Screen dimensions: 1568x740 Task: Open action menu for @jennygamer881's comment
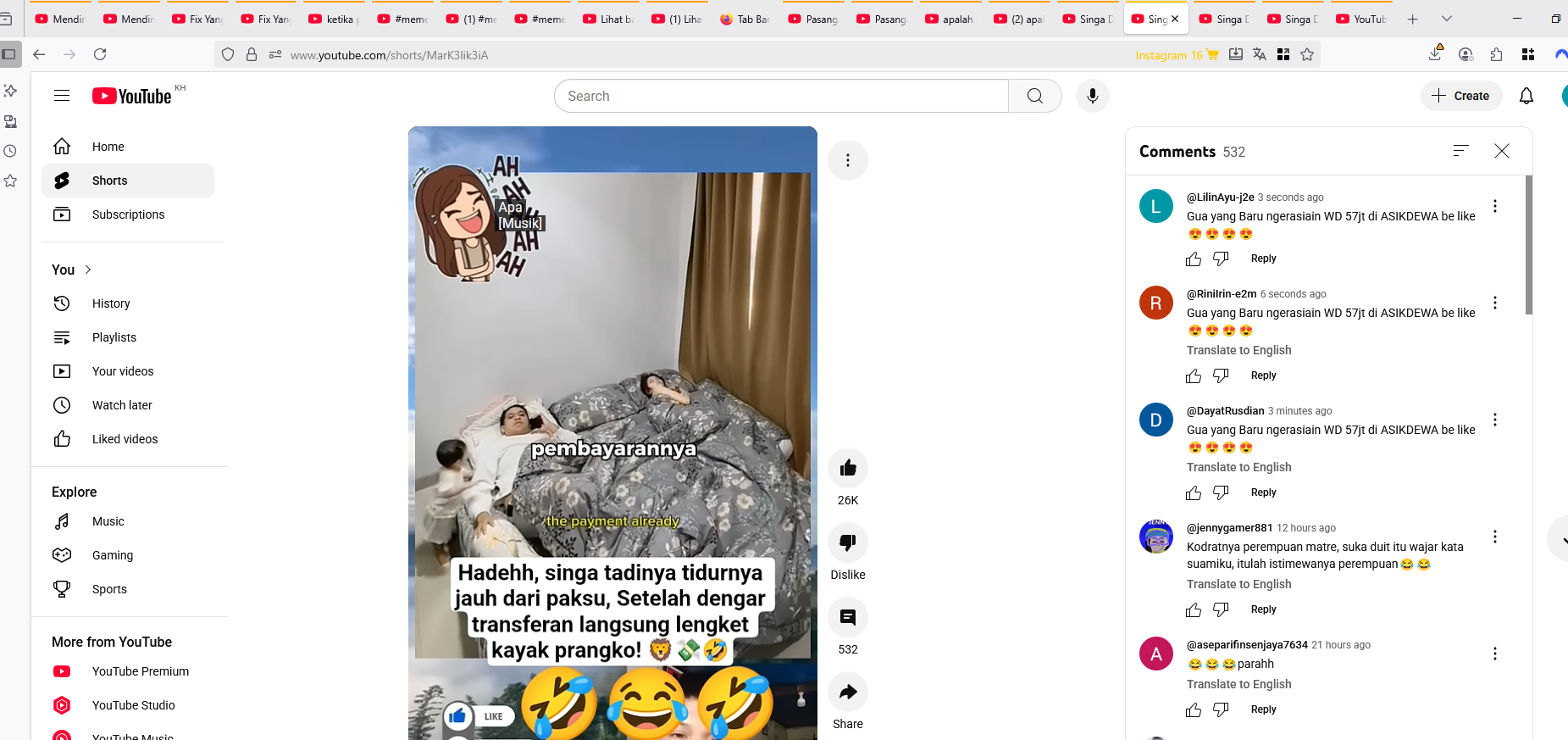pyautogui.click(x=1495, y=537)
